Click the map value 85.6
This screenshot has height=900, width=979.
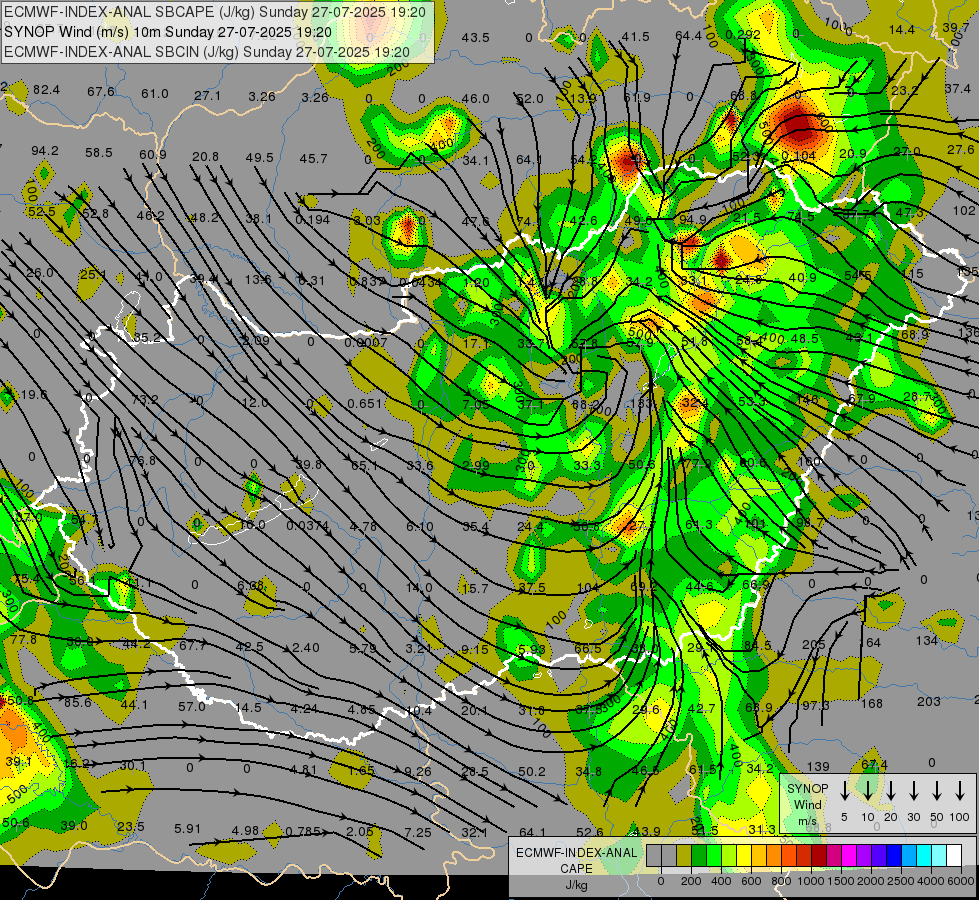click(78, 703)
